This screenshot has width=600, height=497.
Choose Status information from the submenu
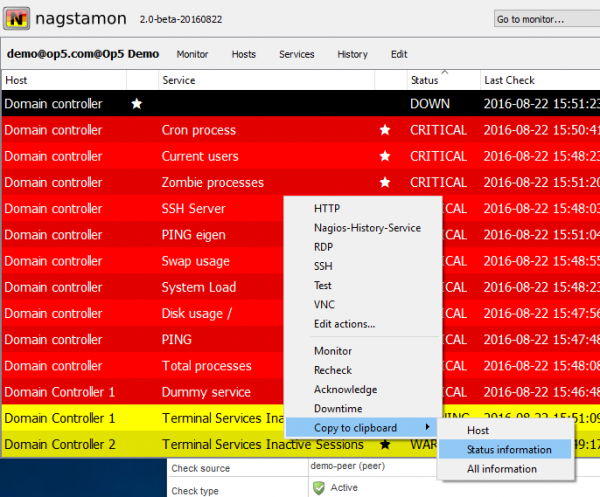508,450
